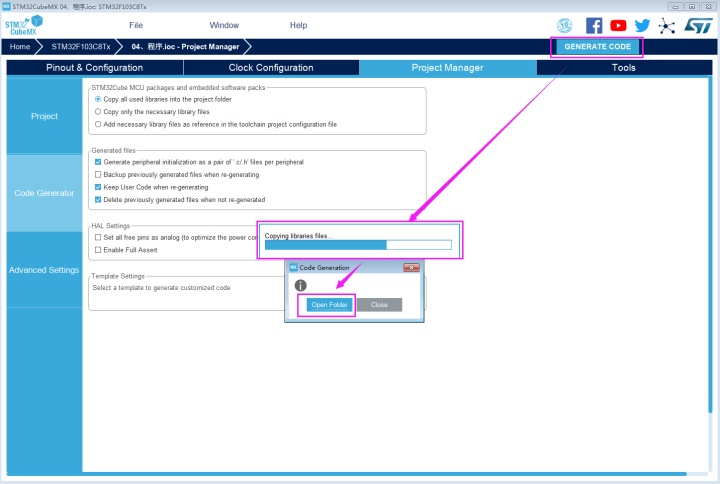720x484 pixels.
Task: Click the Copying libraries files progress bar
Action: [x=358, y=245]
